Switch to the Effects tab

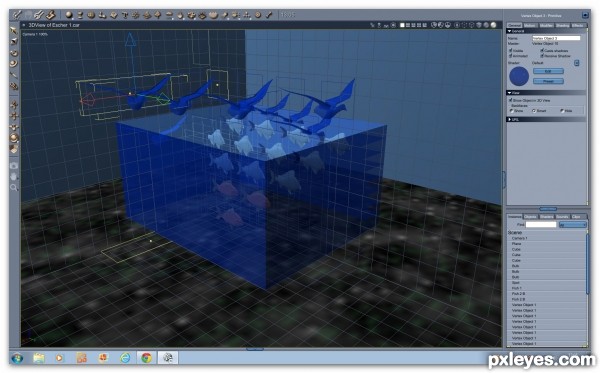point(577,26)
